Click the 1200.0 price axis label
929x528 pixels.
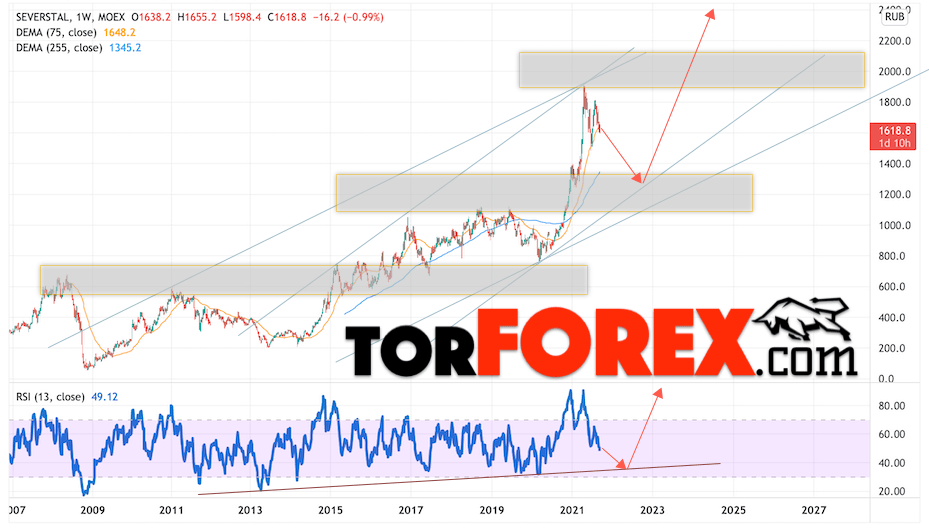[x=894, y=194]
